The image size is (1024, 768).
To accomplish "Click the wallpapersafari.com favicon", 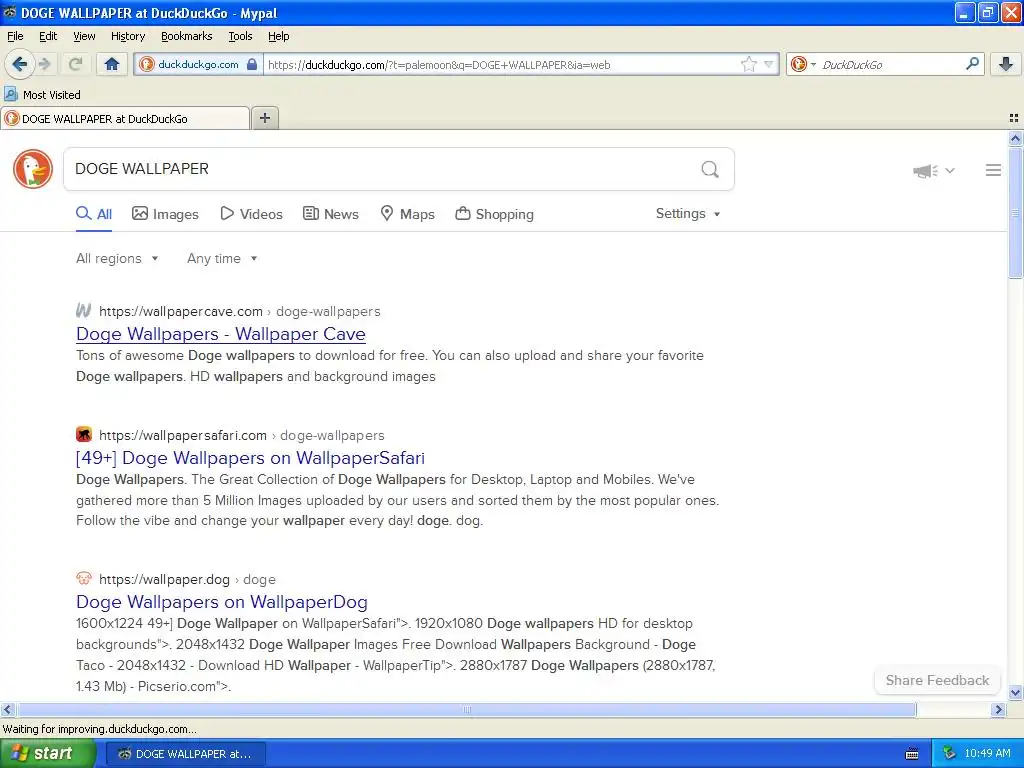I will 84,434.
